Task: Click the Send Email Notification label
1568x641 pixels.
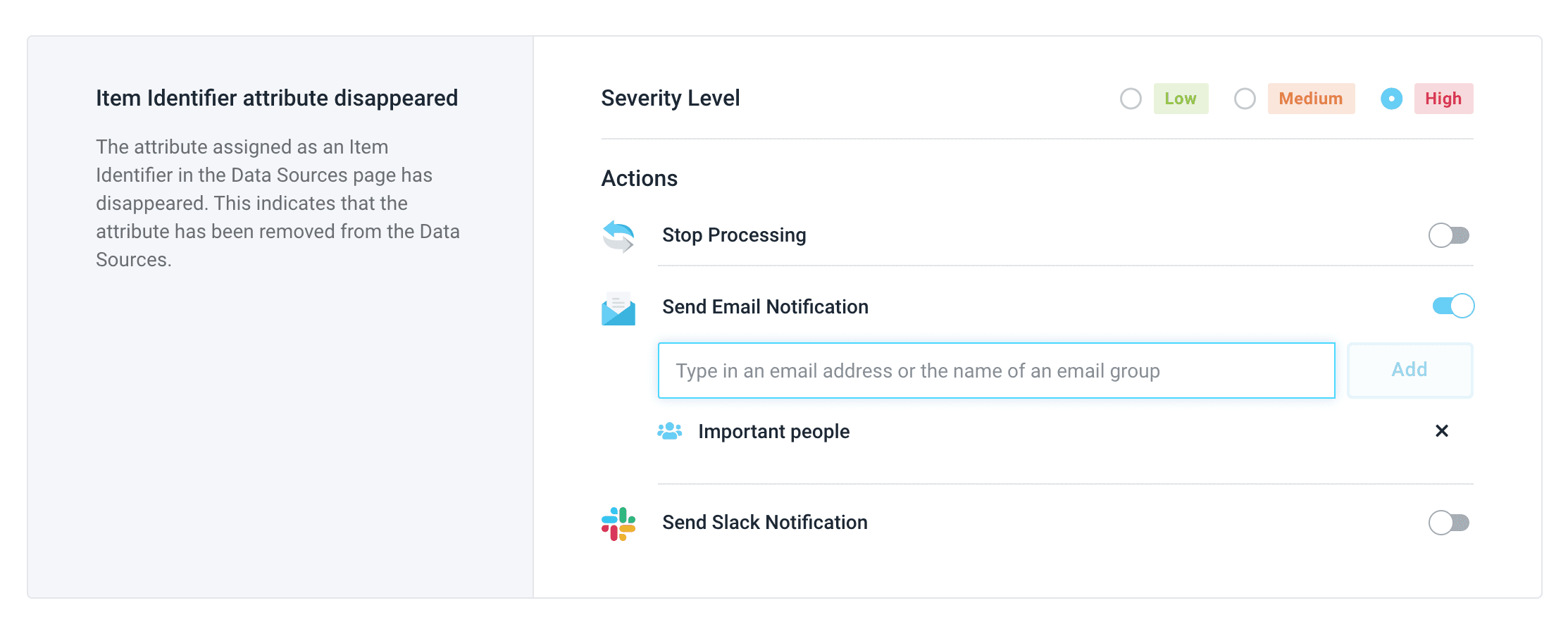Action: (765, 307)
